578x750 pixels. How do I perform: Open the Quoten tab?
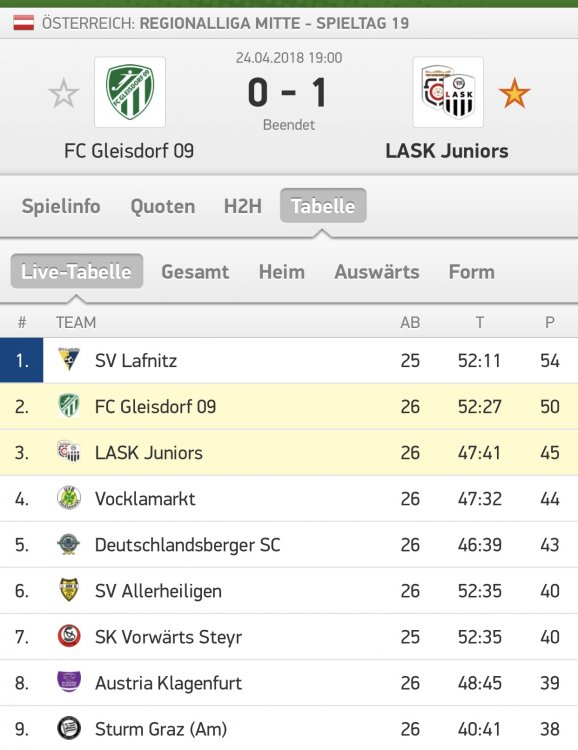163,206
